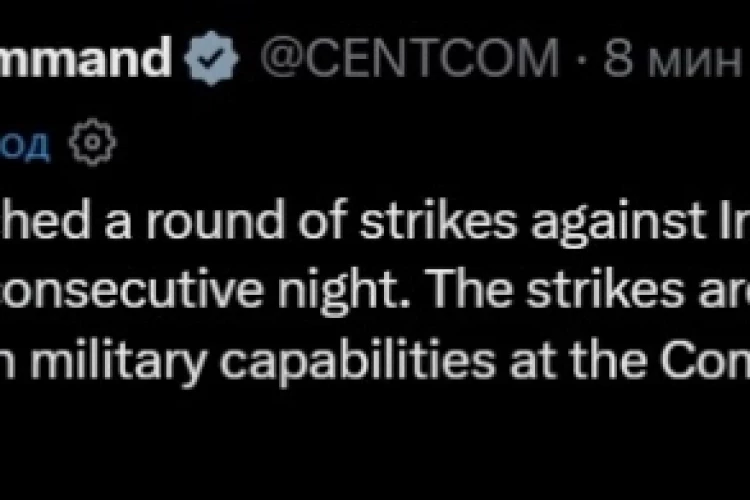Image resolution: width=750 pixels, height=500 pixels.
Task: Click the empty black area below the tweet
Action: coord(375,445)
